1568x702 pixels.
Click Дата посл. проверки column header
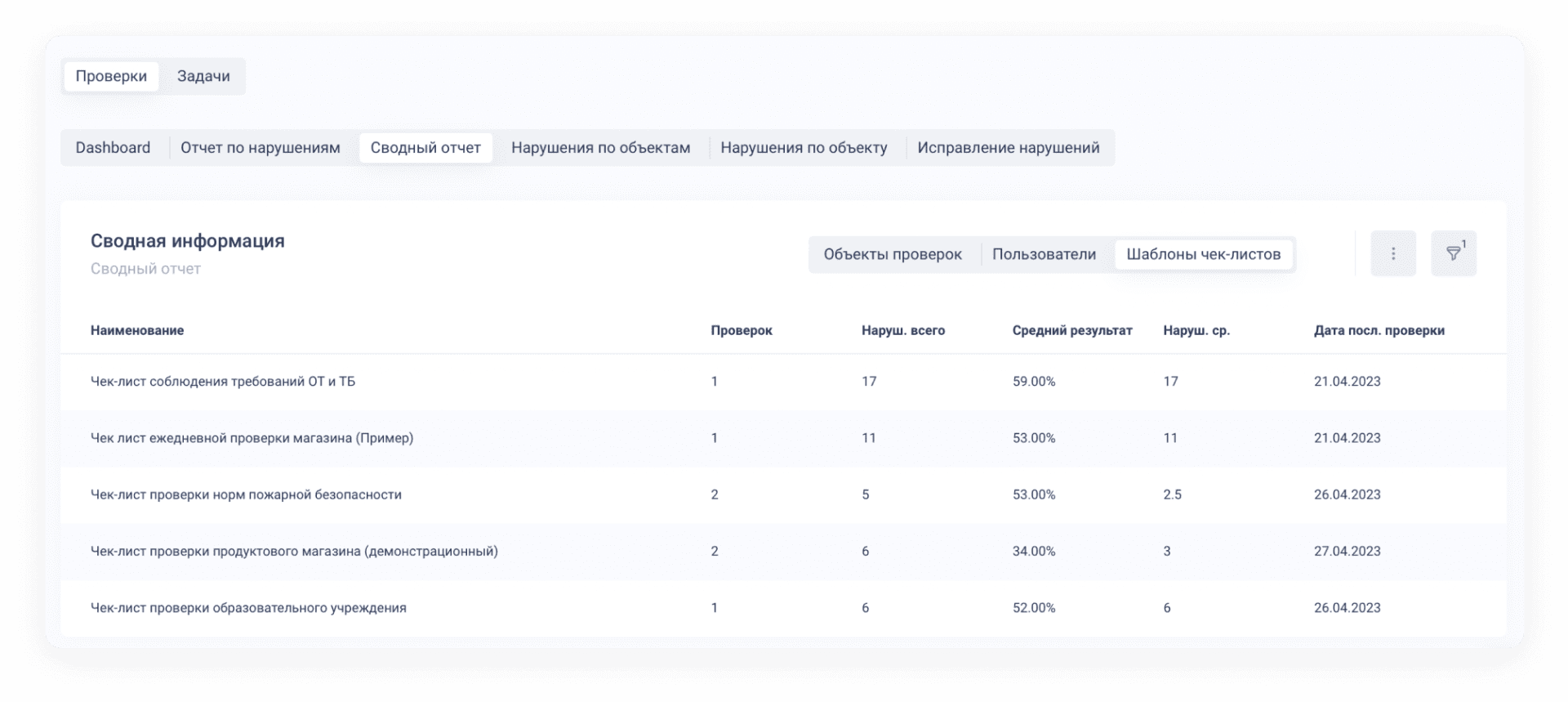tap(1379, 330)
